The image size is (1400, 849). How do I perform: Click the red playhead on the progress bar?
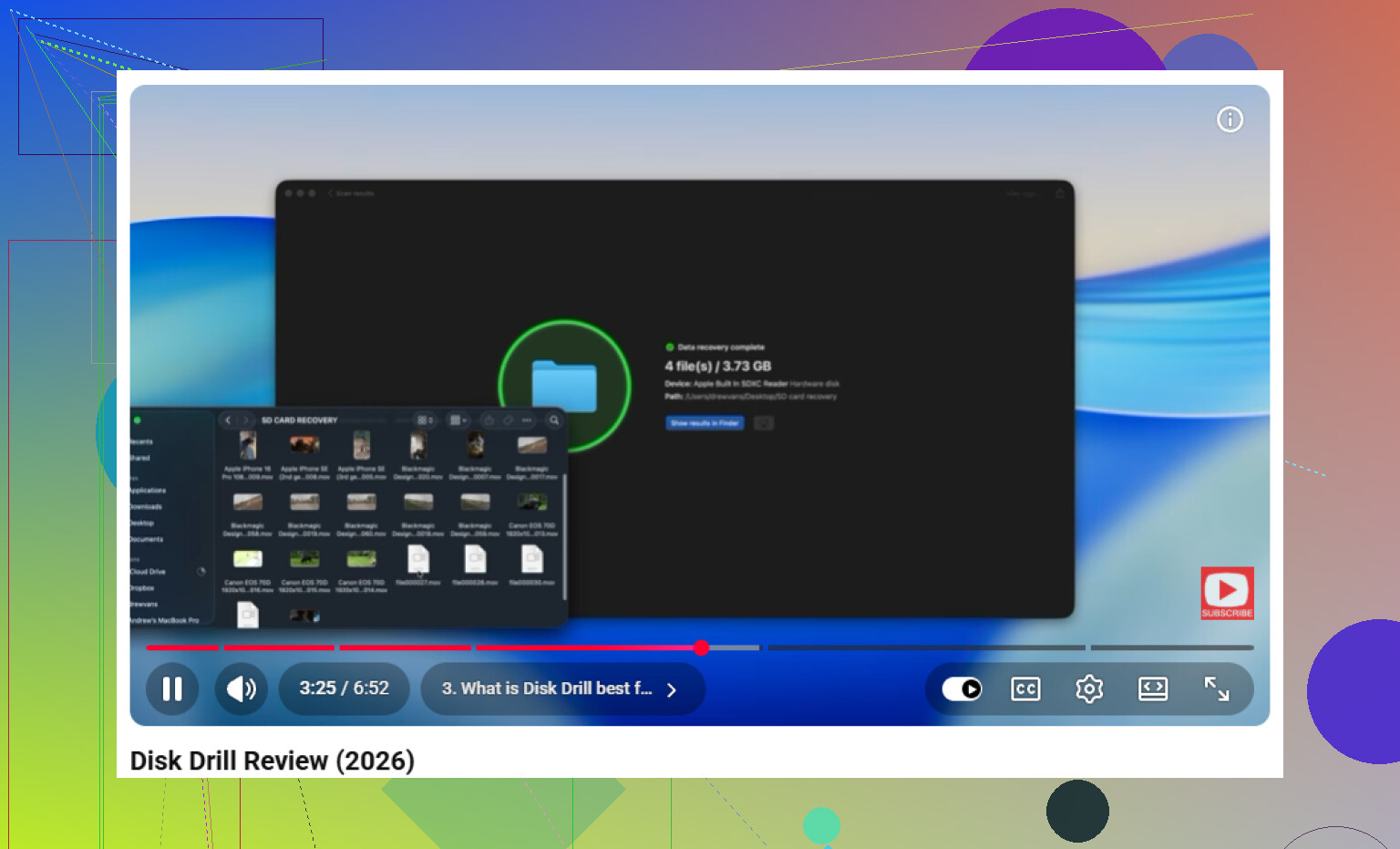701,647
